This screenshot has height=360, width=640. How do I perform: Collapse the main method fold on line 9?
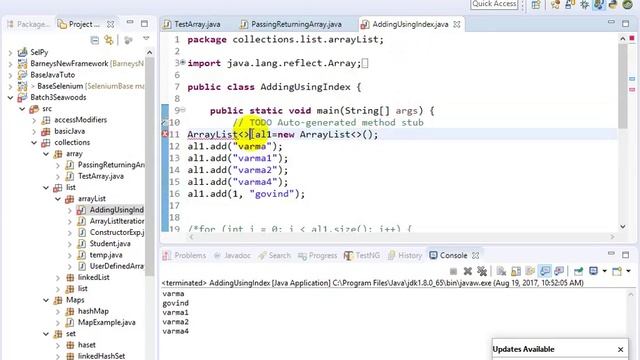tap(183, 110)
